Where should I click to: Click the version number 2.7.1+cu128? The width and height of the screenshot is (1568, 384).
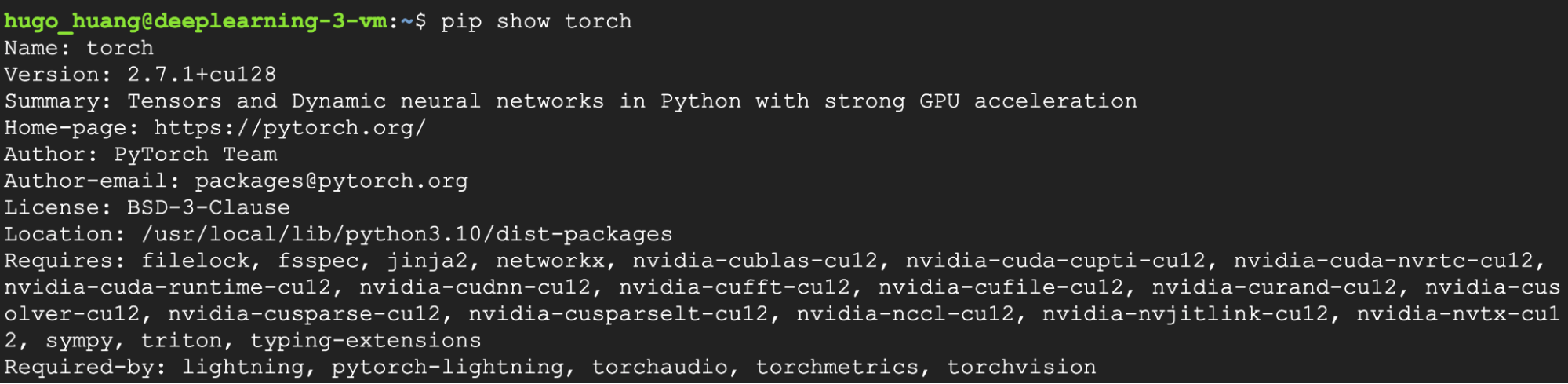[x=202, y=75]
